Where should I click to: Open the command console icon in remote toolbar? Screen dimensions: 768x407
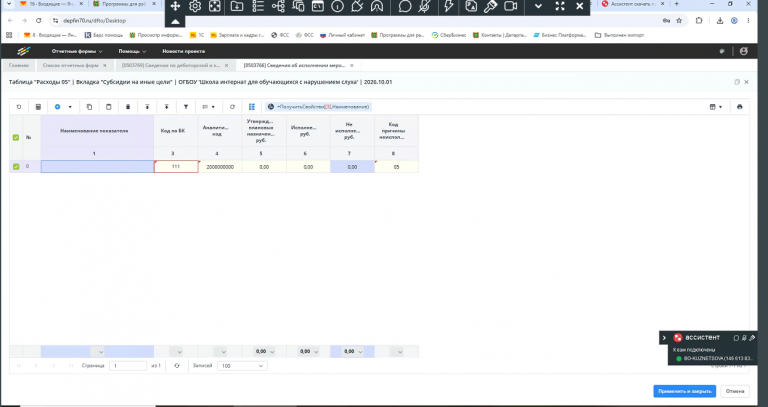click(x=318, y=6)
